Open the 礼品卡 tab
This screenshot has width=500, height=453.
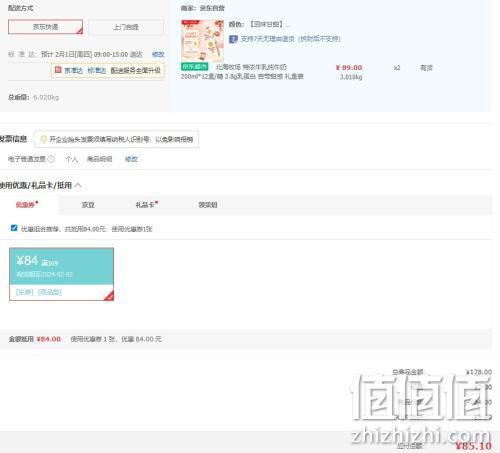[147, 205]
